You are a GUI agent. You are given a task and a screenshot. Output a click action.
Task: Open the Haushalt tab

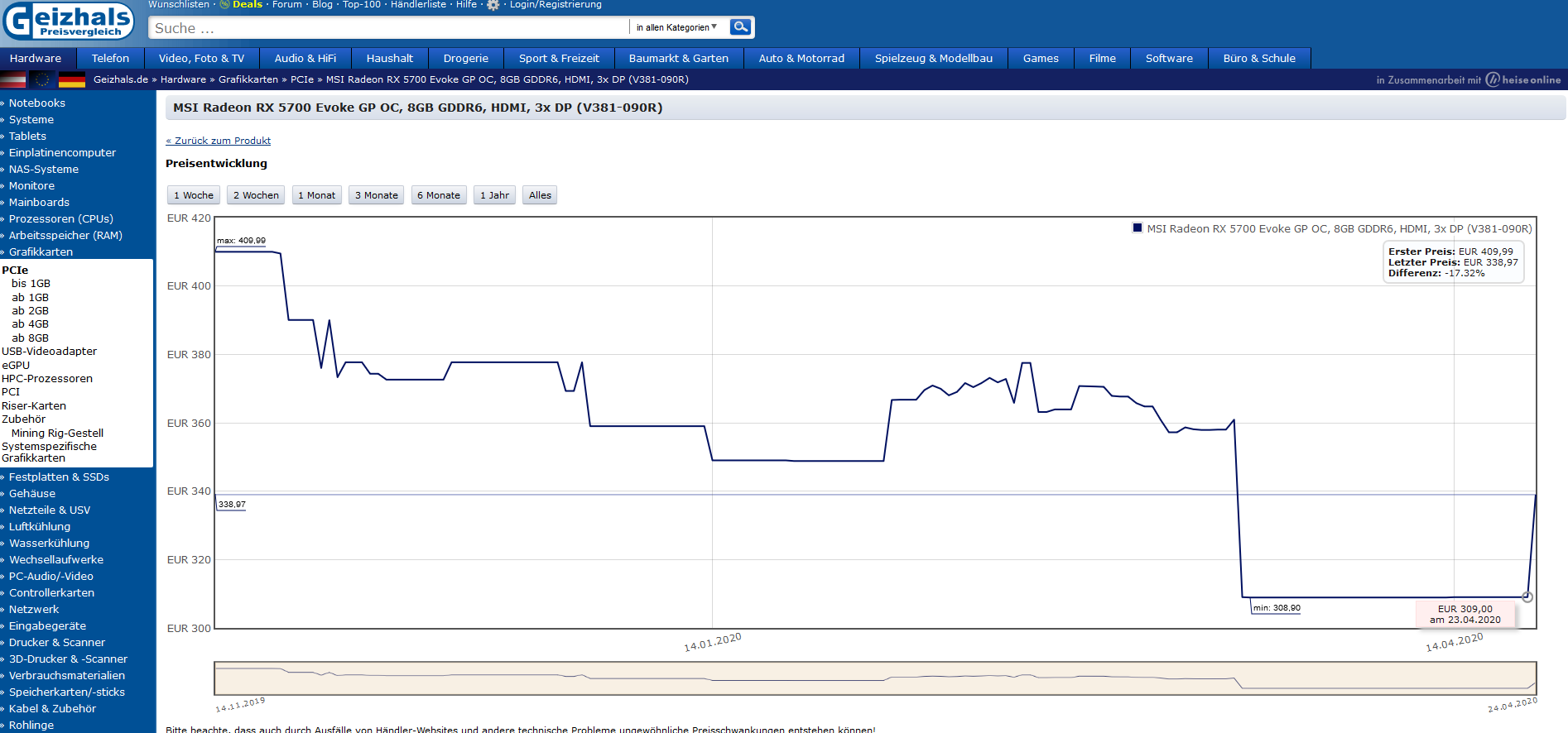390,58
